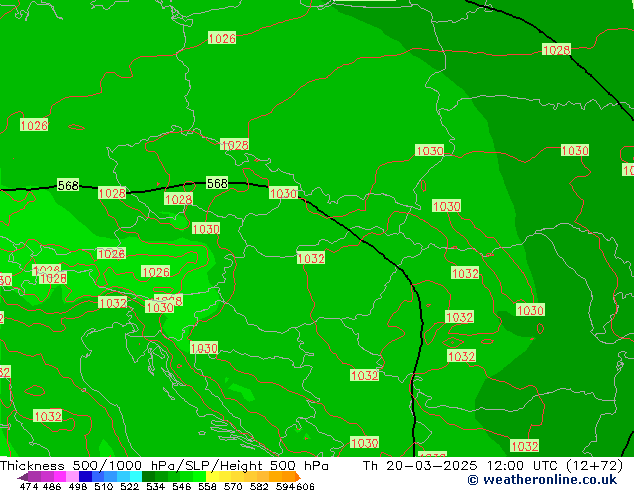634x490 pixels.
Task: Click the legend value 558
Action: pos(207,486)
